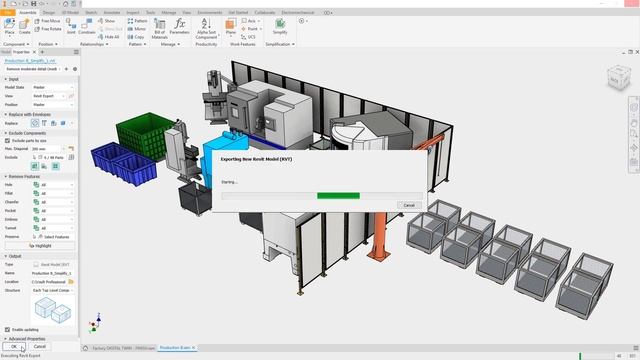This screenshot has width=640, height=360.
Task: Select first Exclude components mode icon
Action: pos(35,166)
